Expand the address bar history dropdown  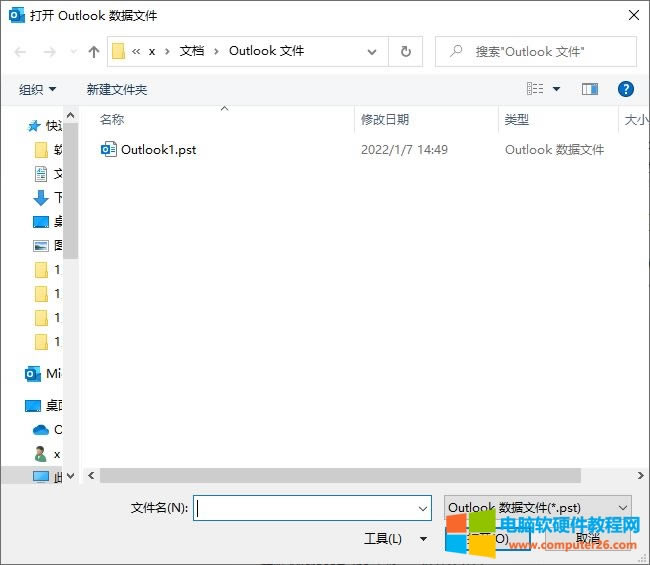pyautogui.click(x=372, y=52)
